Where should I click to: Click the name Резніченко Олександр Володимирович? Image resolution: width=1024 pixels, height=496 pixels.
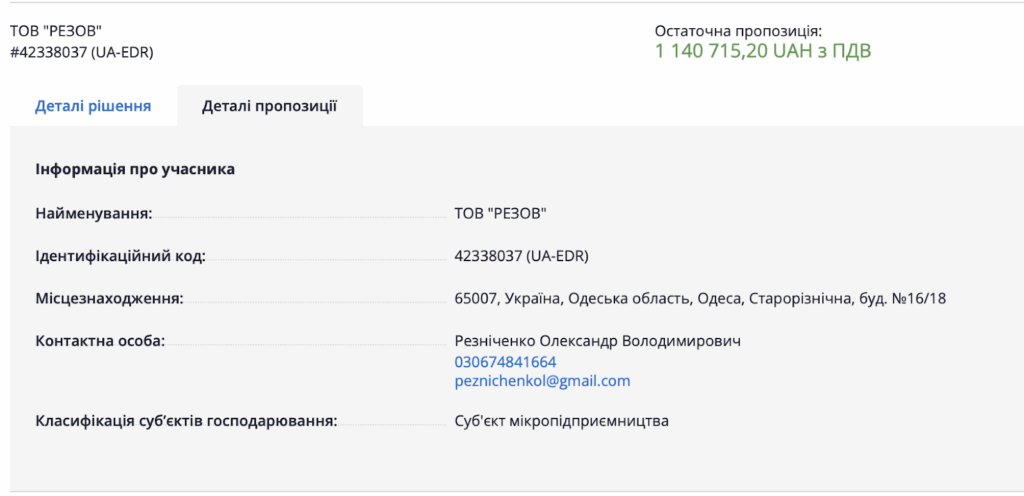click(x=598, y=341)
